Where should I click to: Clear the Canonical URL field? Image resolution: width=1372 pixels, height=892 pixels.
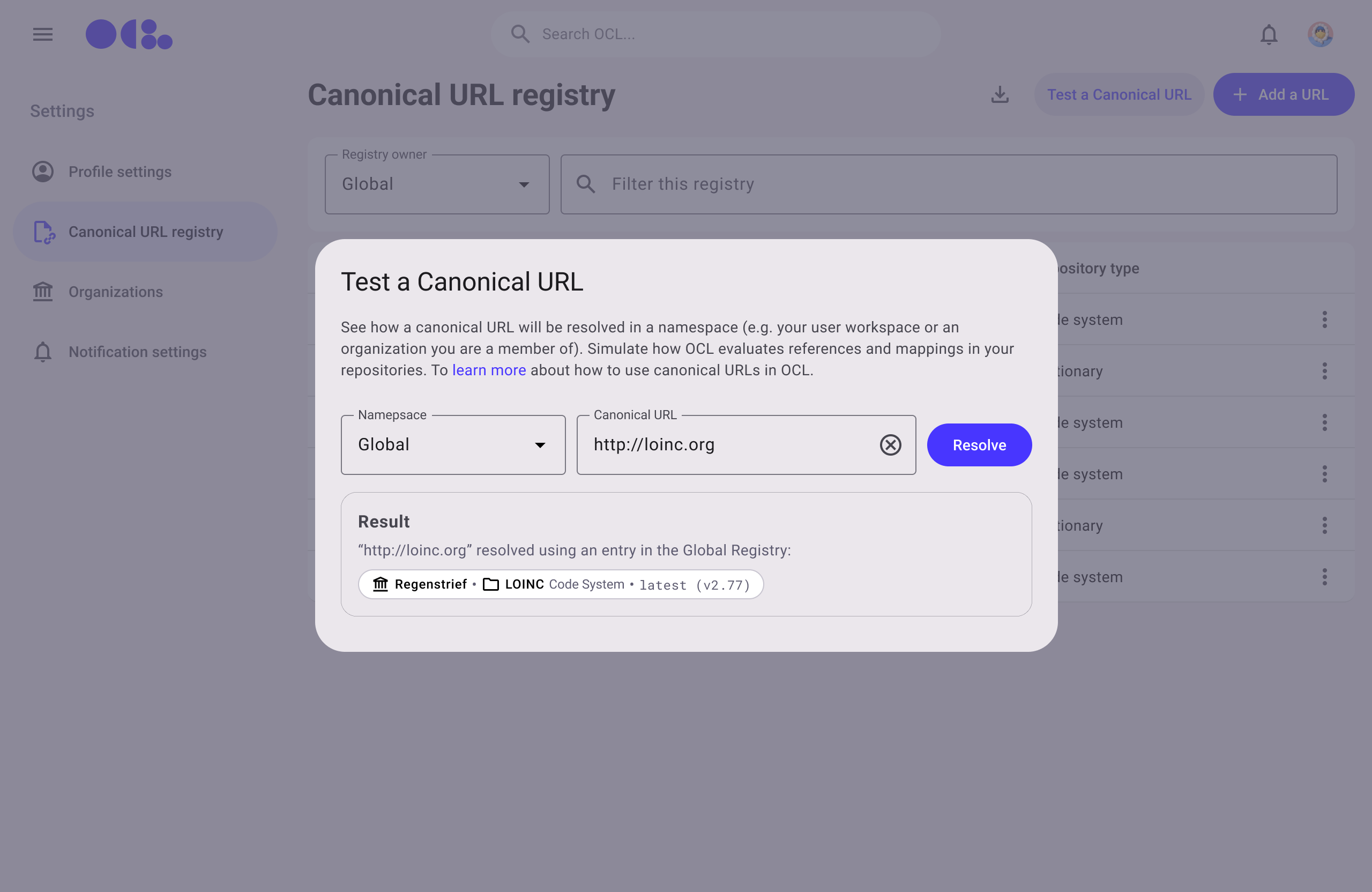[x=890, y=445]
